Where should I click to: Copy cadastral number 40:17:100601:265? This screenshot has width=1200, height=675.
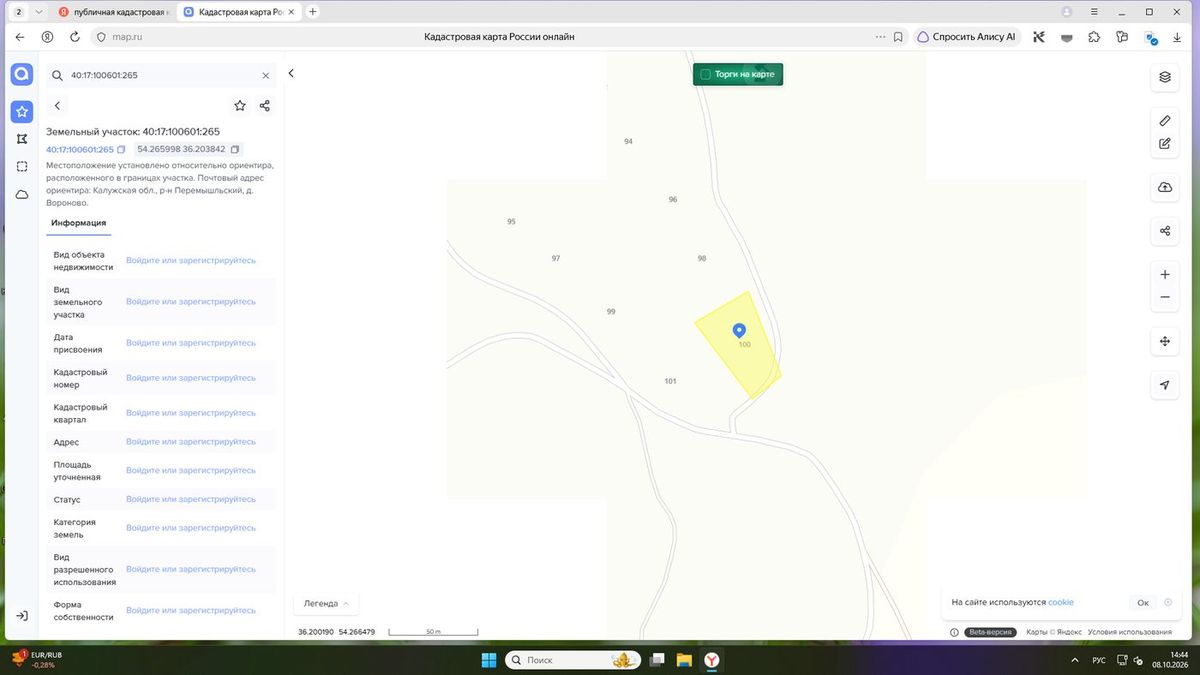pos(122,150)
